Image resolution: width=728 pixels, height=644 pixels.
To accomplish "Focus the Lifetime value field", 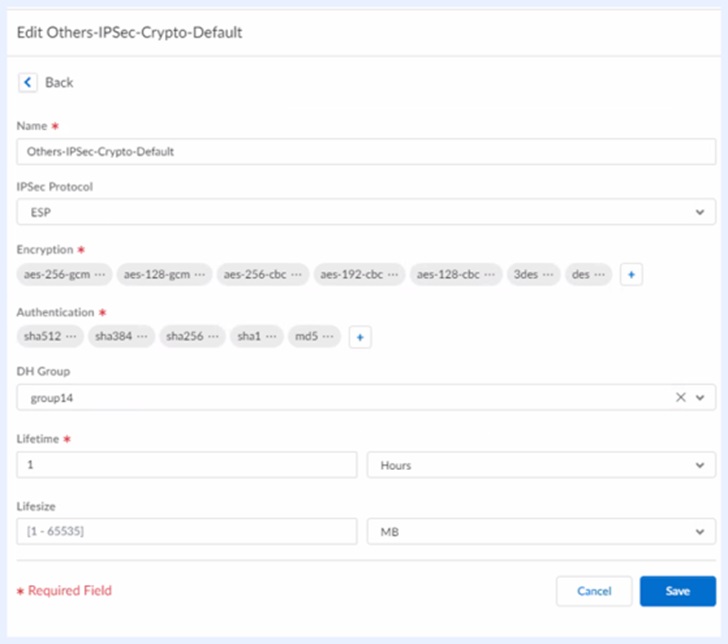I will click(187, 465).
